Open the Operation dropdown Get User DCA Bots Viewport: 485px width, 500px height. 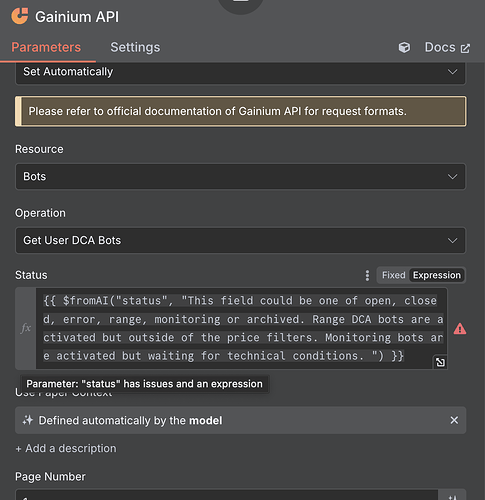240,240
